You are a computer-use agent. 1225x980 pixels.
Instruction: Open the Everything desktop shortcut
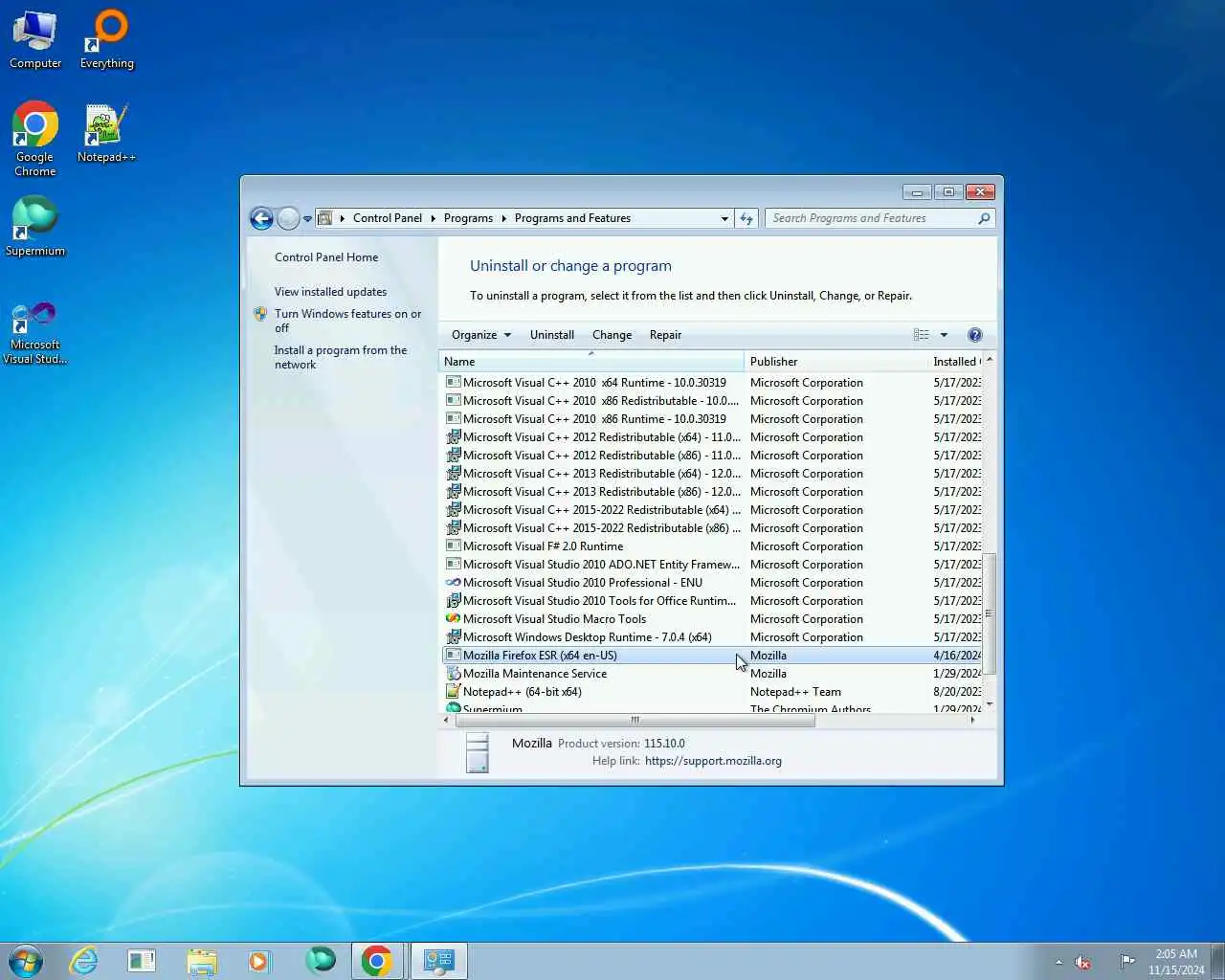tap(107, 40)
